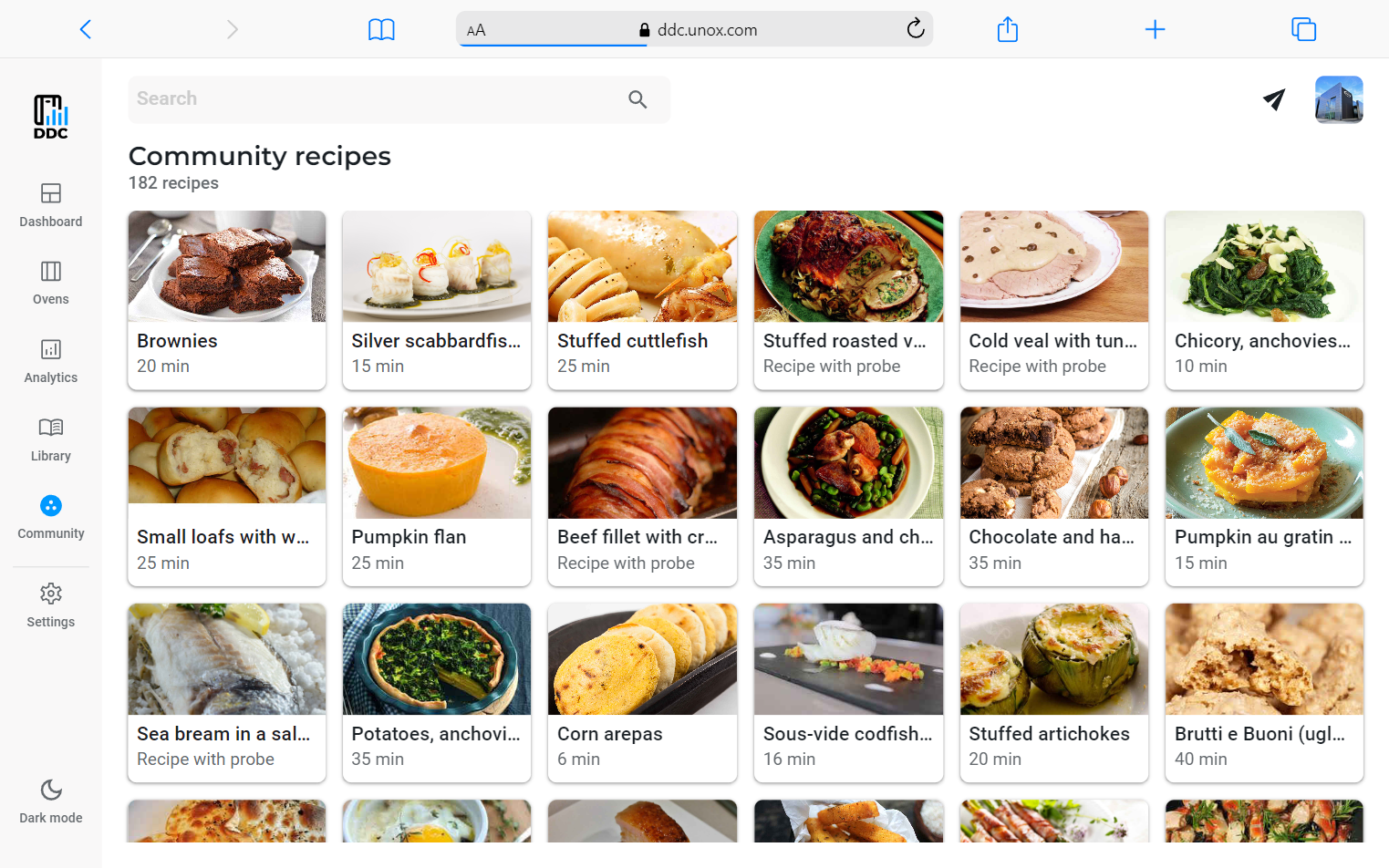Open the Pumpkin flan recipe

coord(436,497)
